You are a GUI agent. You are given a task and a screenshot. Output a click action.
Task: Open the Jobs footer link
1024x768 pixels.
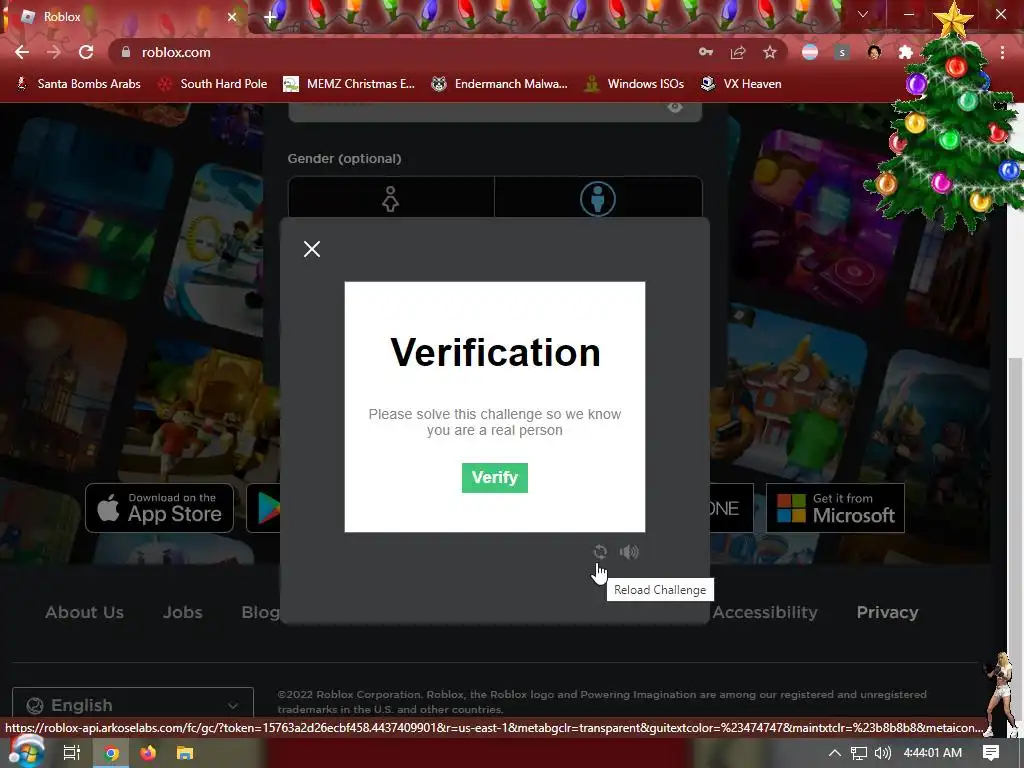pyautogui.click(x=182, y=612)
